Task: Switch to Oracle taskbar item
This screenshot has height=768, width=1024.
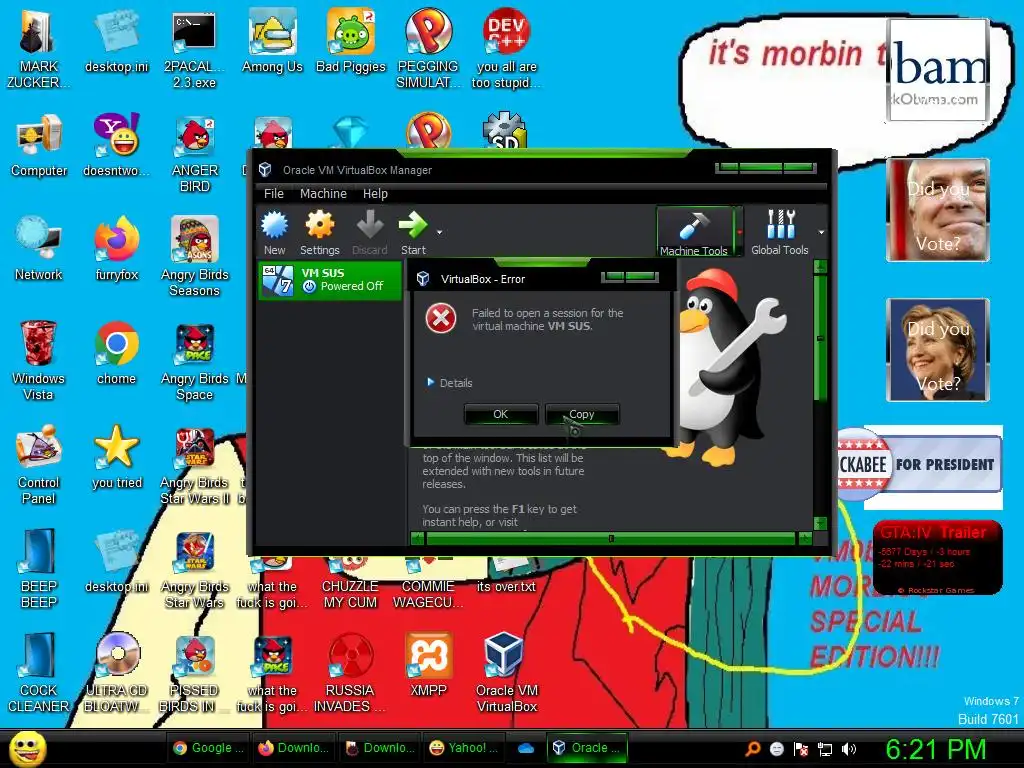Action: tap(586, 748)
